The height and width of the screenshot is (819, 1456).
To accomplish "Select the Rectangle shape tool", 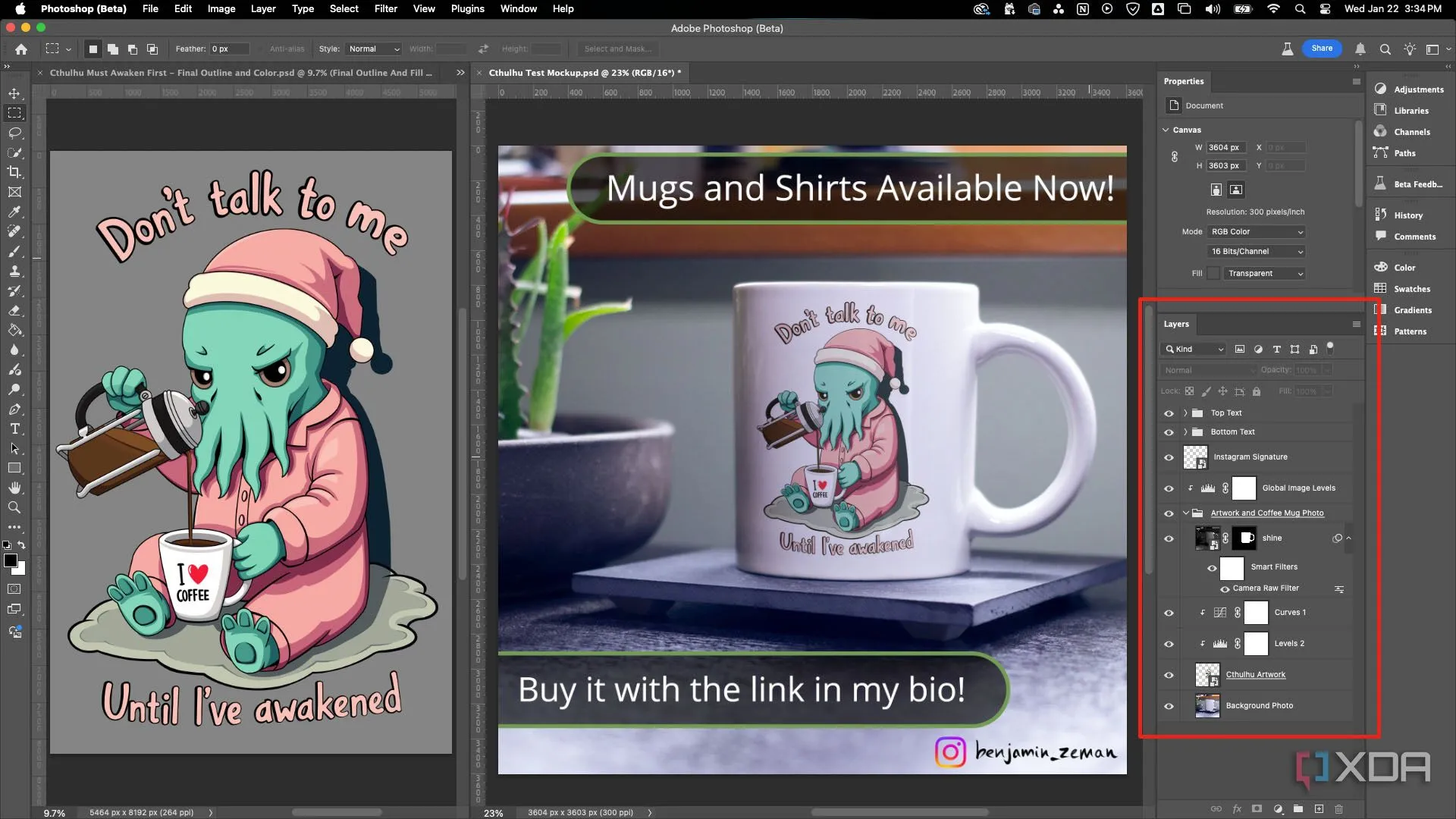I will 14,468.
